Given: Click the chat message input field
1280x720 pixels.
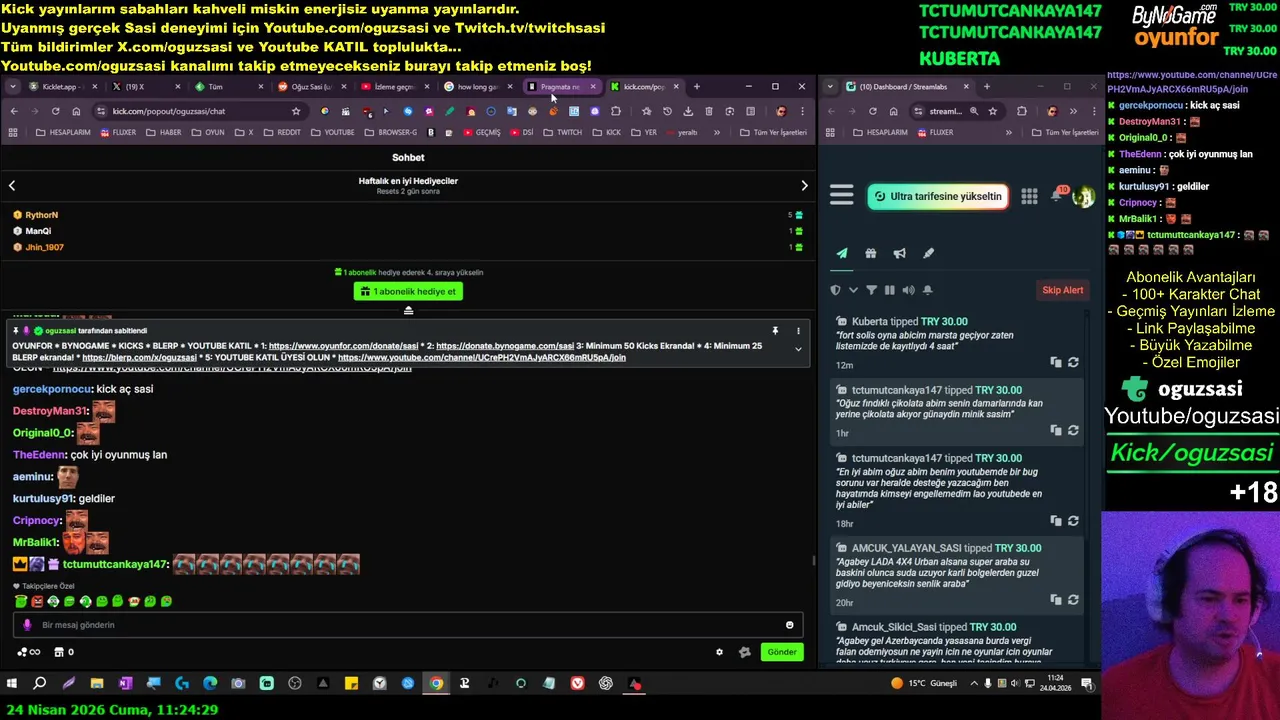Looking at the screenshot, I should click(x=408, y=625).
